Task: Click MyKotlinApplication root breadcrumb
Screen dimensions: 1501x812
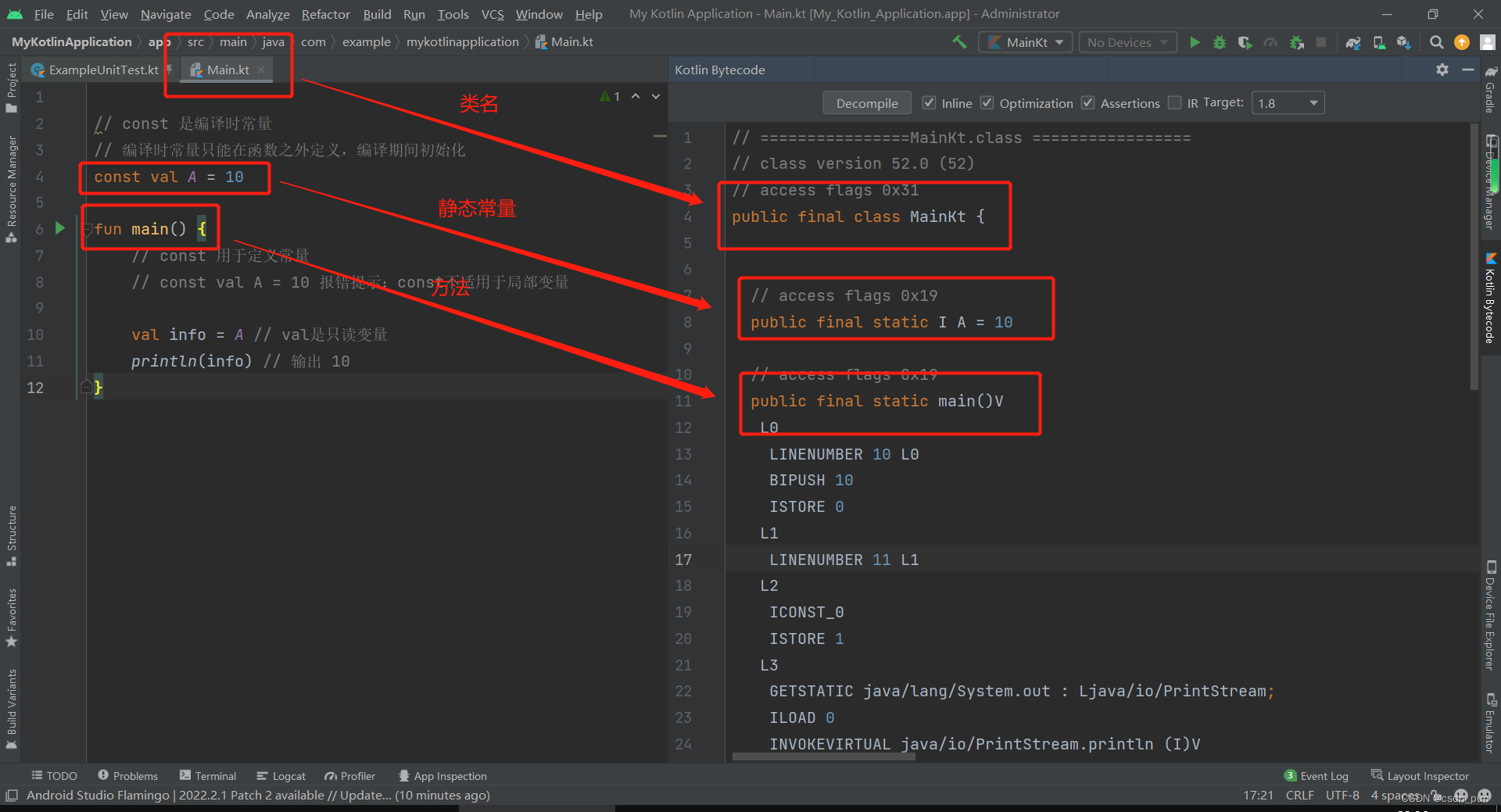Action: (x=71, y=42)
